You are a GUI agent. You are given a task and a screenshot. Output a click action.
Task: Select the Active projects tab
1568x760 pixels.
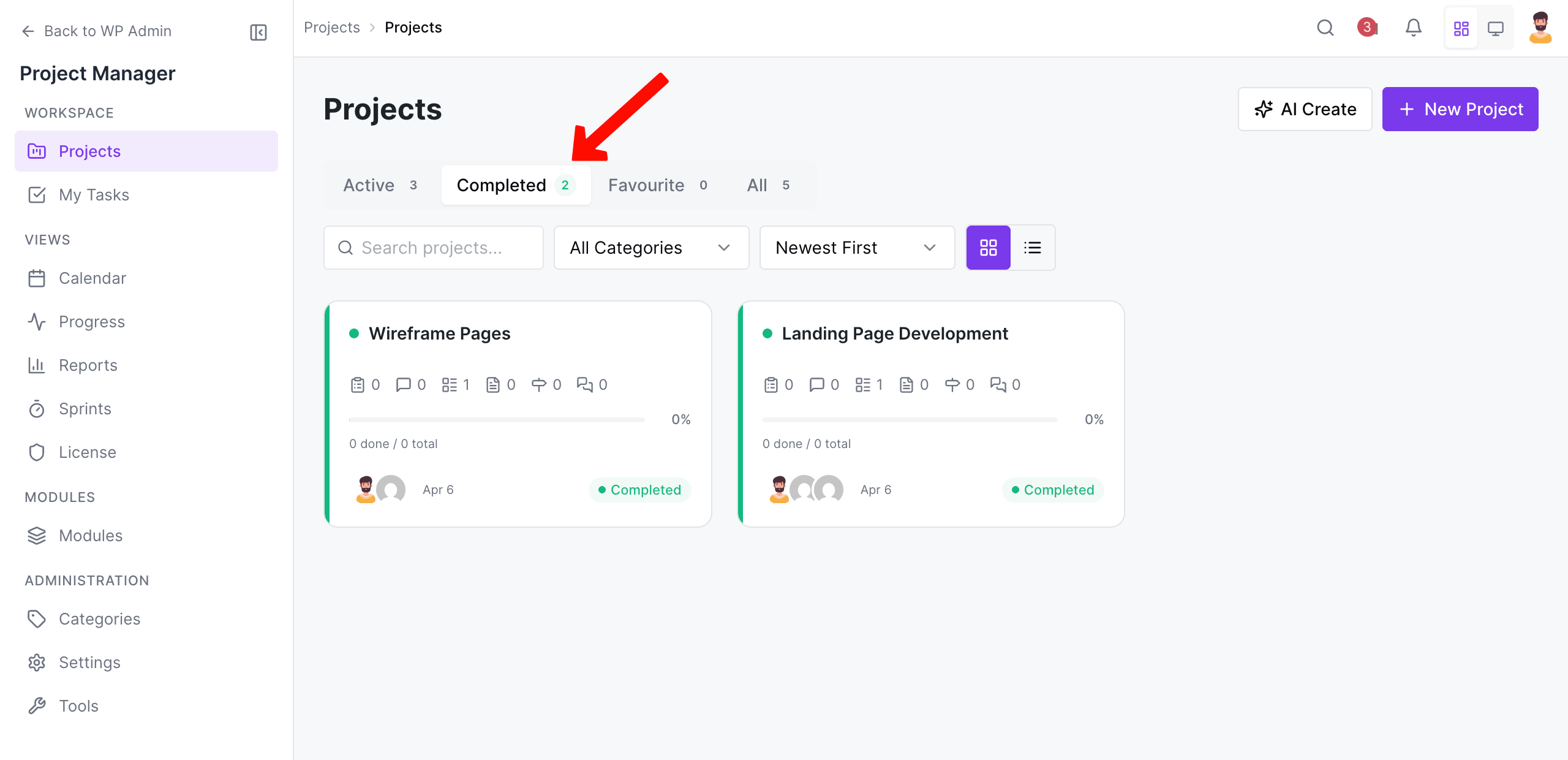pyautogui.click(x=380, y=185)
